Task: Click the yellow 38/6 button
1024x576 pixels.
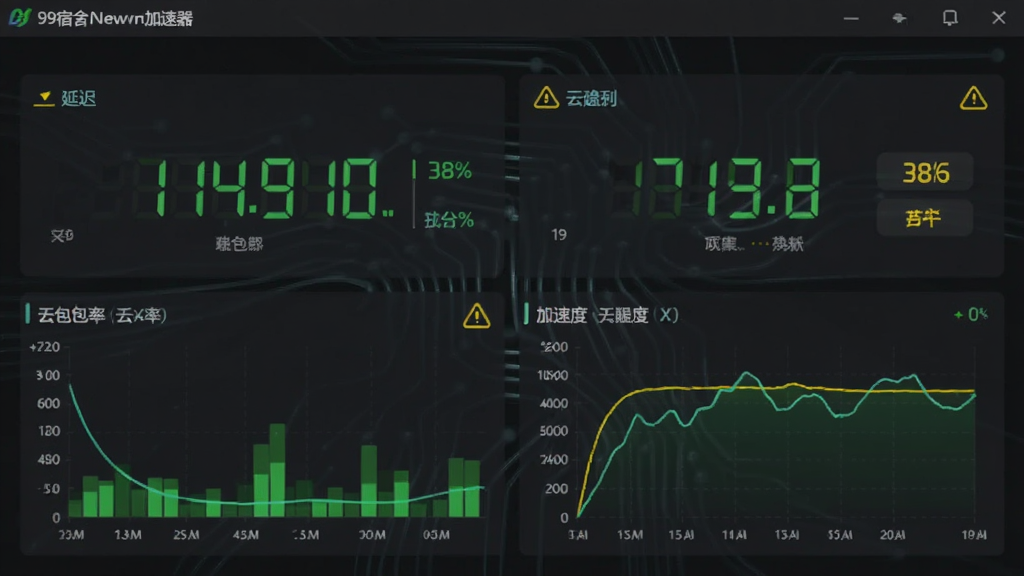Action: tap(925, 172)
